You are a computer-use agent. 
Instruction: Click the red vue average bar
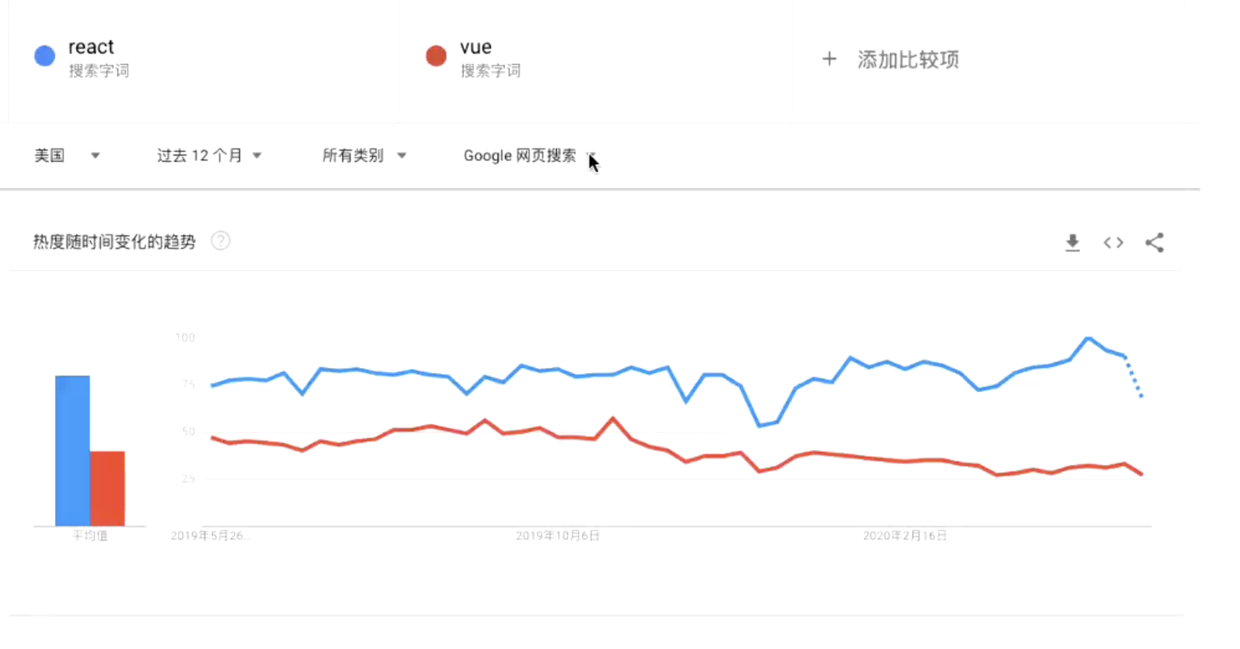click(x=107, y=489)
